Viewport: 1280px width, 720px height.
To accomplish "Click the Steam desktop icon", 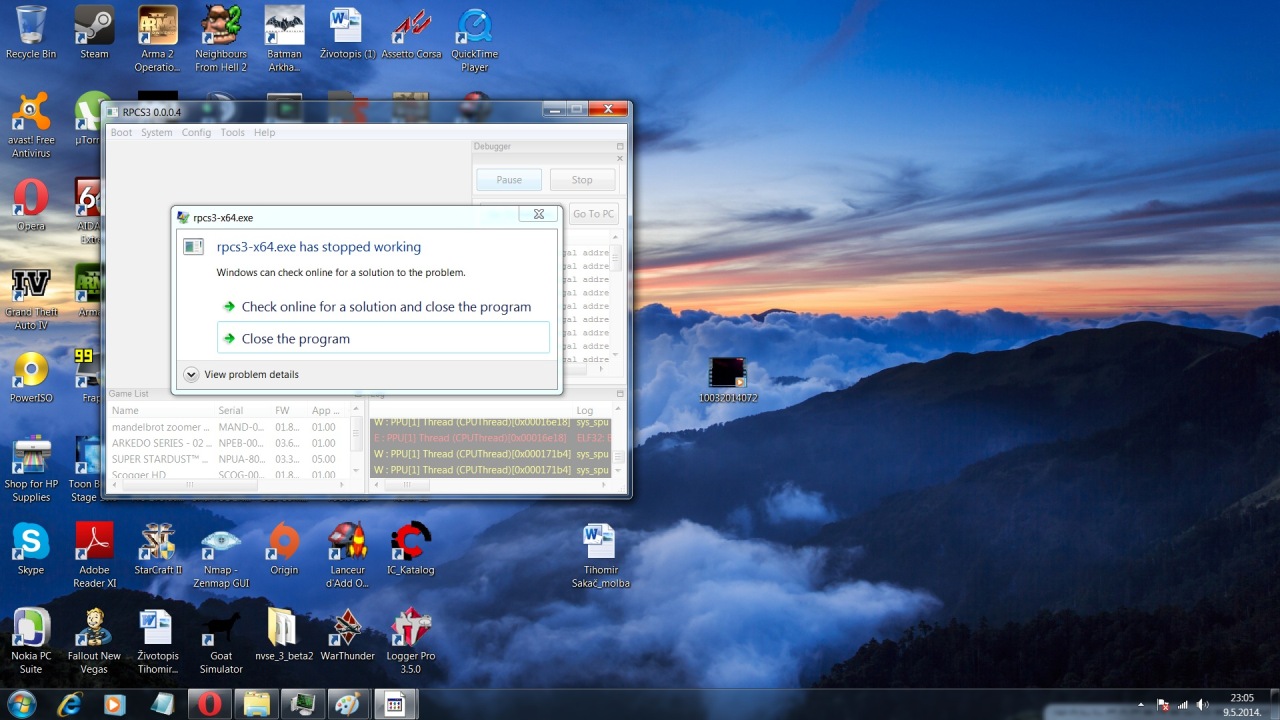I will [x=94, y=28].
